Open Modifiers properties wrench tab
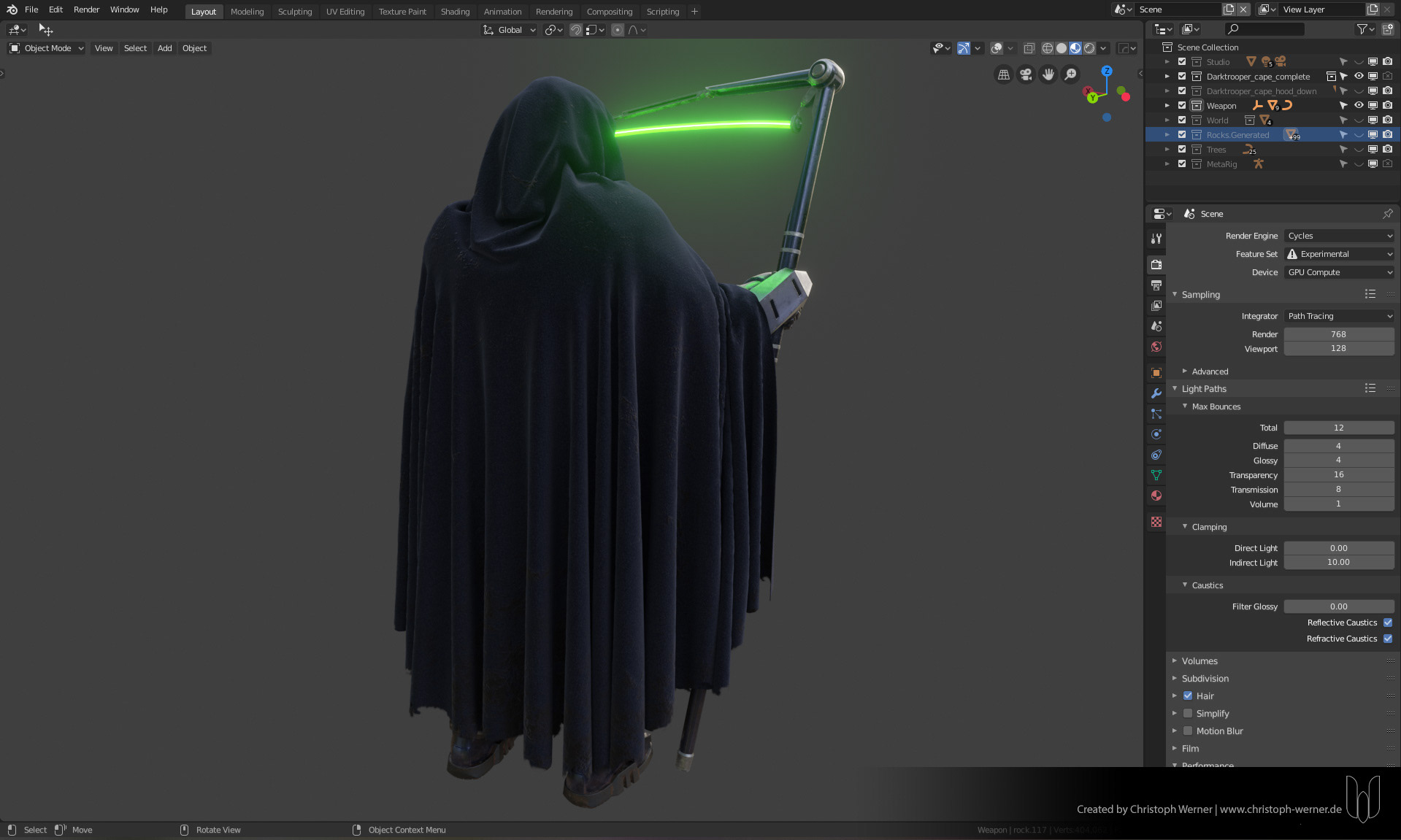The width and height of the screenshot is (1401, 840). click(x=1156, y=393)
